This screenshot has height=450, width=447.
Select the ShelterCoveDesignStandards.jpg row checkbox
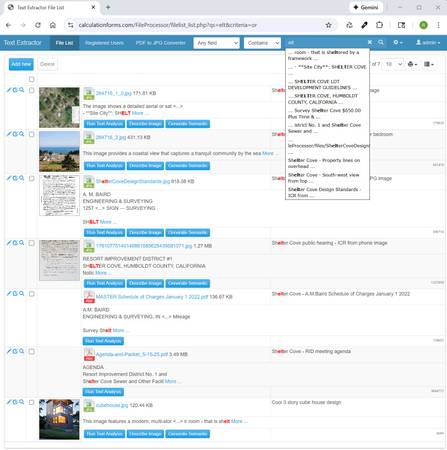tap(31, 179)
